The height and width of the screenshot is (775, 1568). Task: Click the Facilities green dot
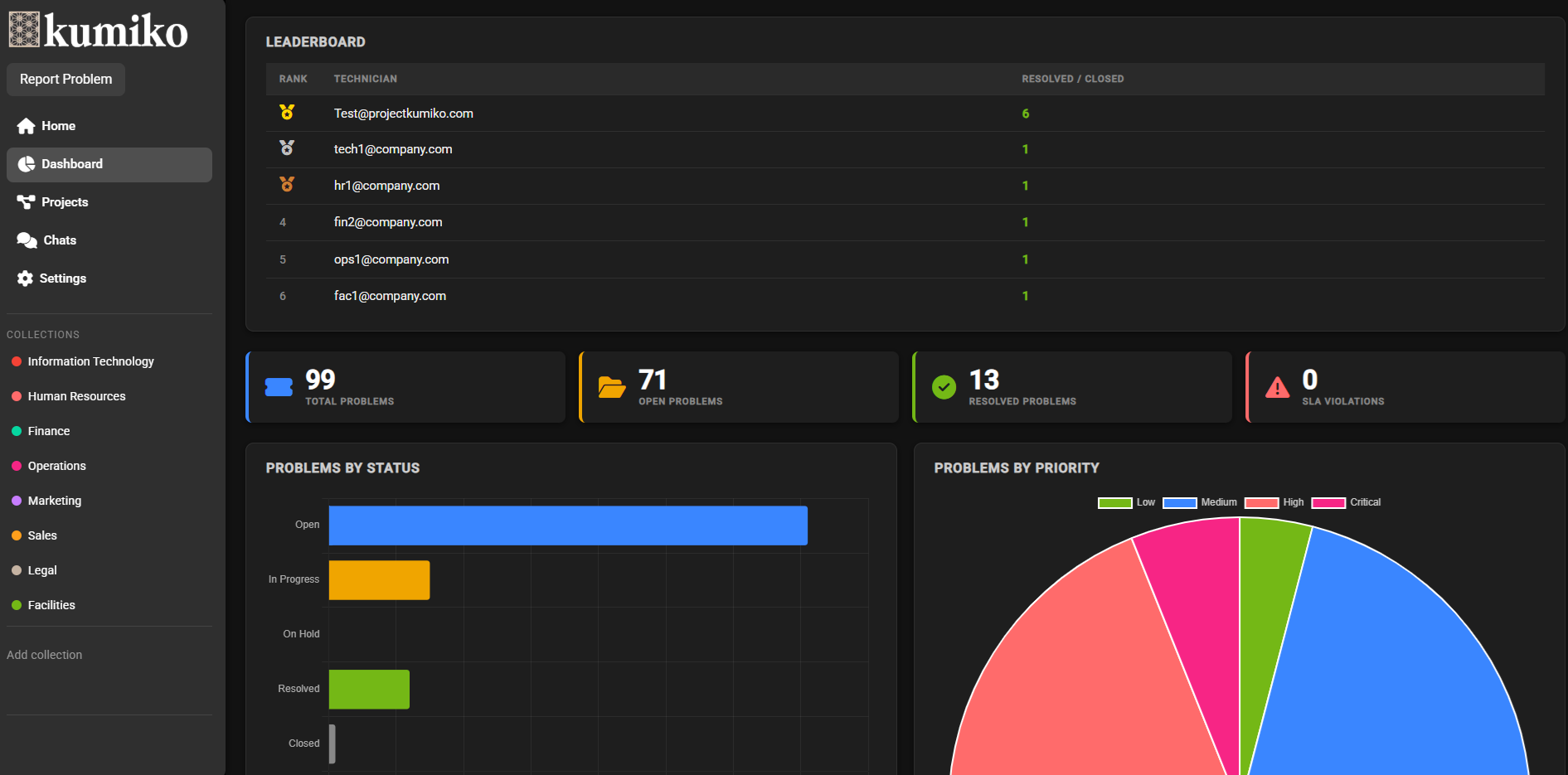tap(17, 605)
